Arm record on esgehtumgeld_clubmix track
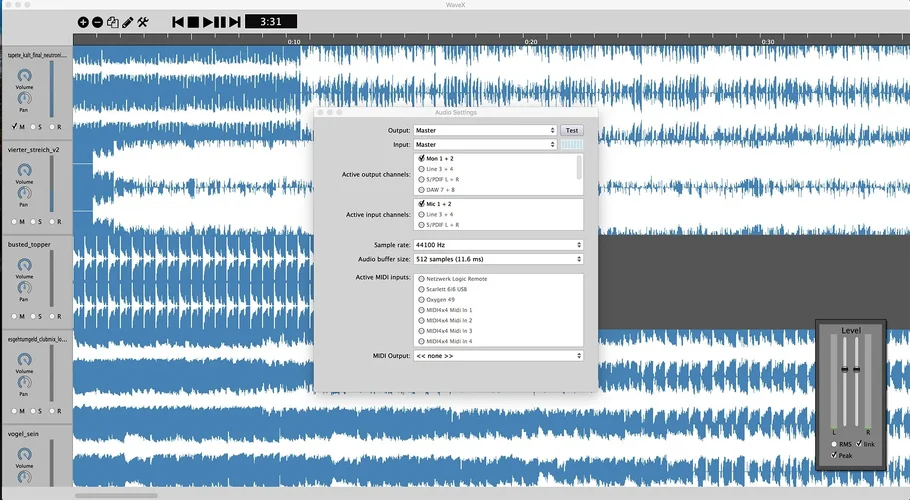Image resolution: width=910 pixels, height=500 pixels. (52, 411)
